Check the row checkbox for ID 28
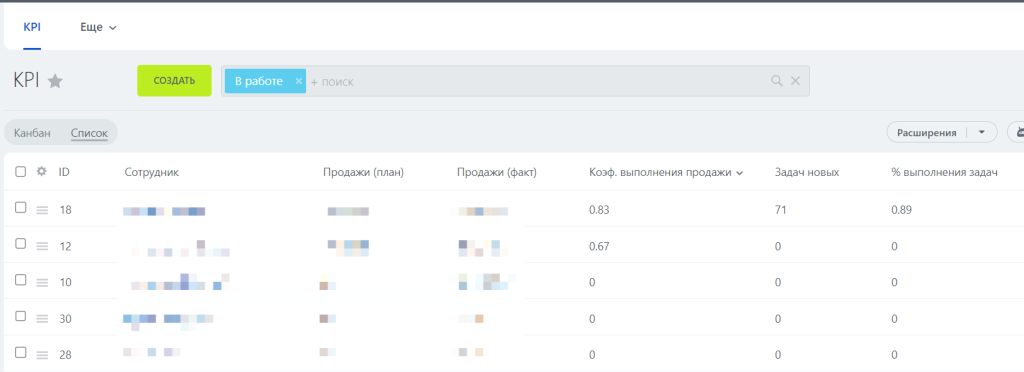 pyautogui.click(x=20, y=352)
